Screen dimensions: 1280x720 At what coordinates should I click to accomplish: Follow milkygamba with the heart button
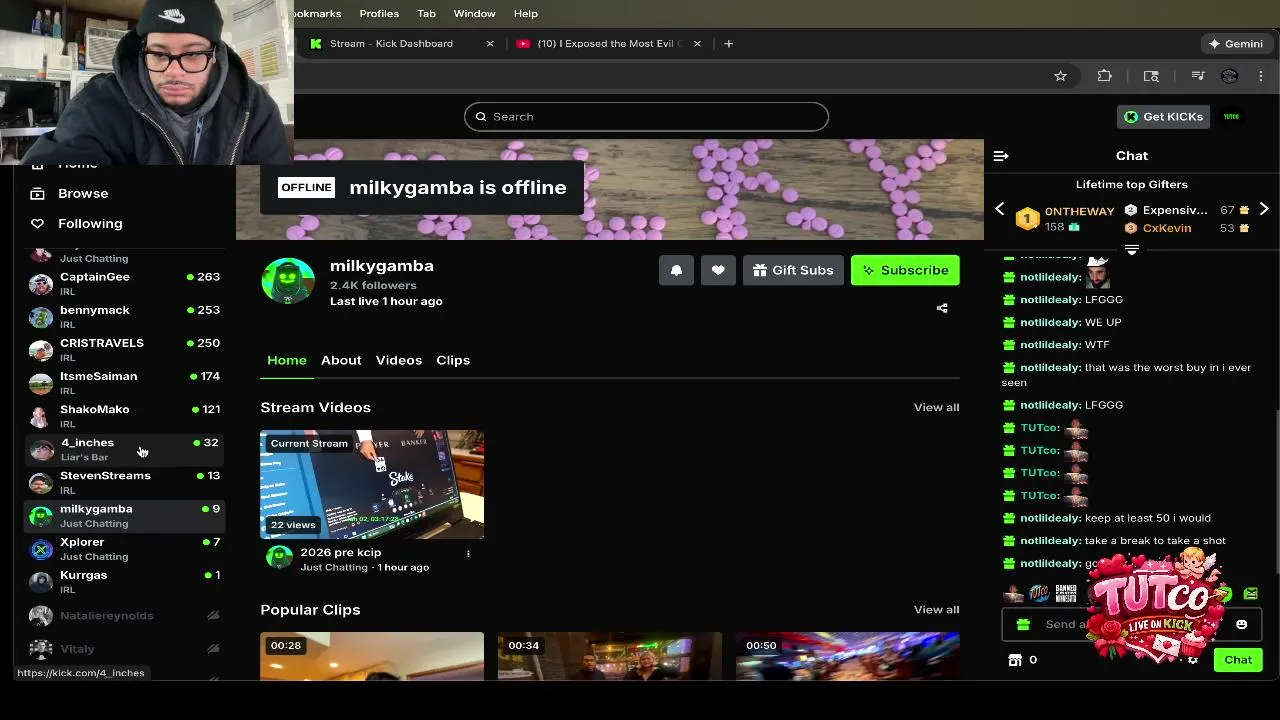(718, 270)
